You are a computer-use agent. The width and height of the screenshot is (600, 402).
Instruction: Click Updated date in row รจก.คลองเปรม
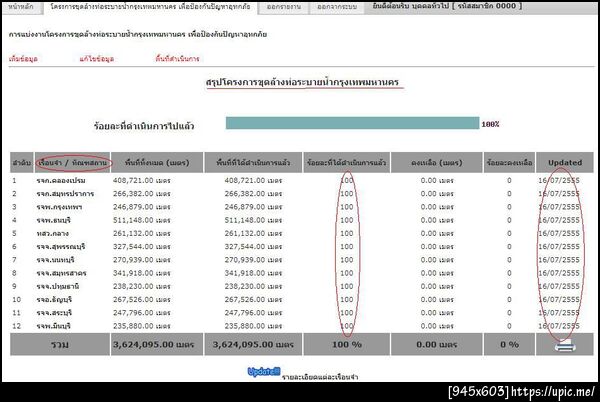click(559, 181)
